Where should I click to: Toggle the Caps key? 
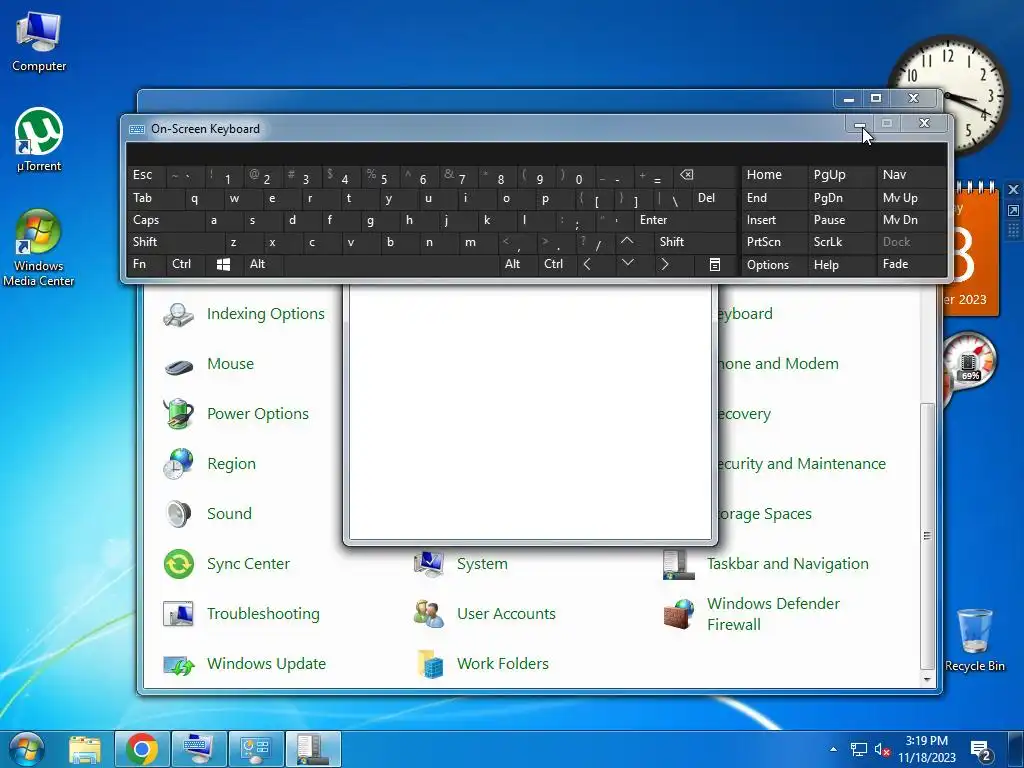[165, 220]
